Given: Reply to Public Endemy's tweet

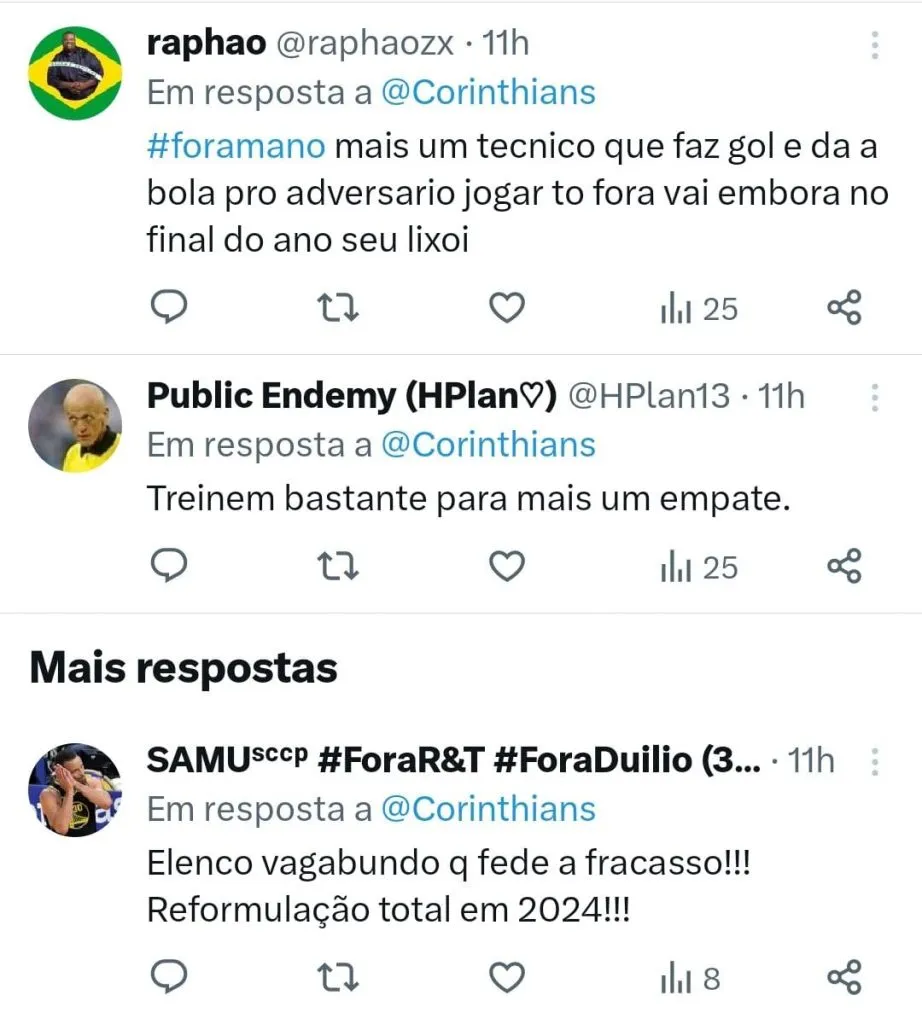Looking at the screenshot, I should (170, 567).
